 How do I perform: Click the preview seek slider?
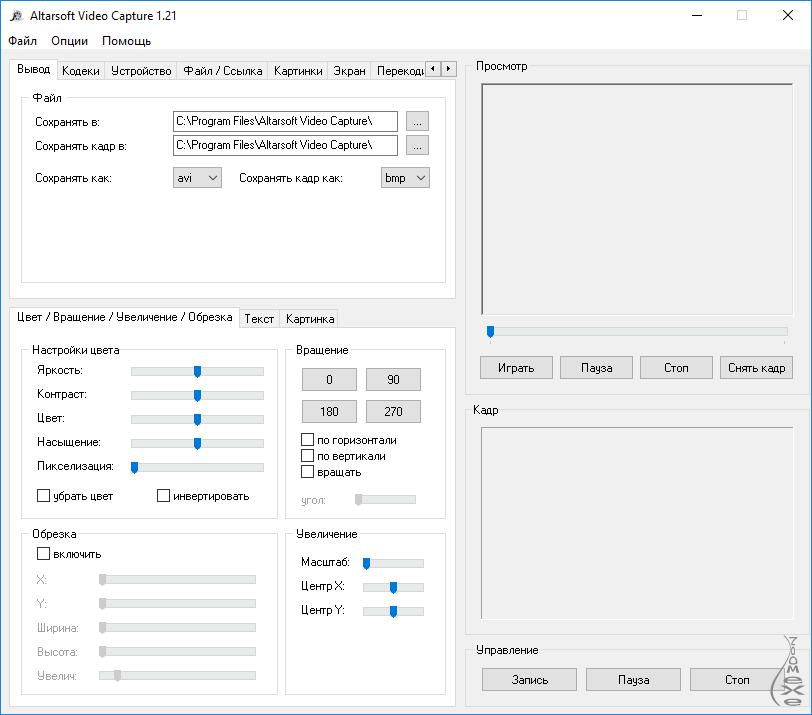click(x=637, y=332)
